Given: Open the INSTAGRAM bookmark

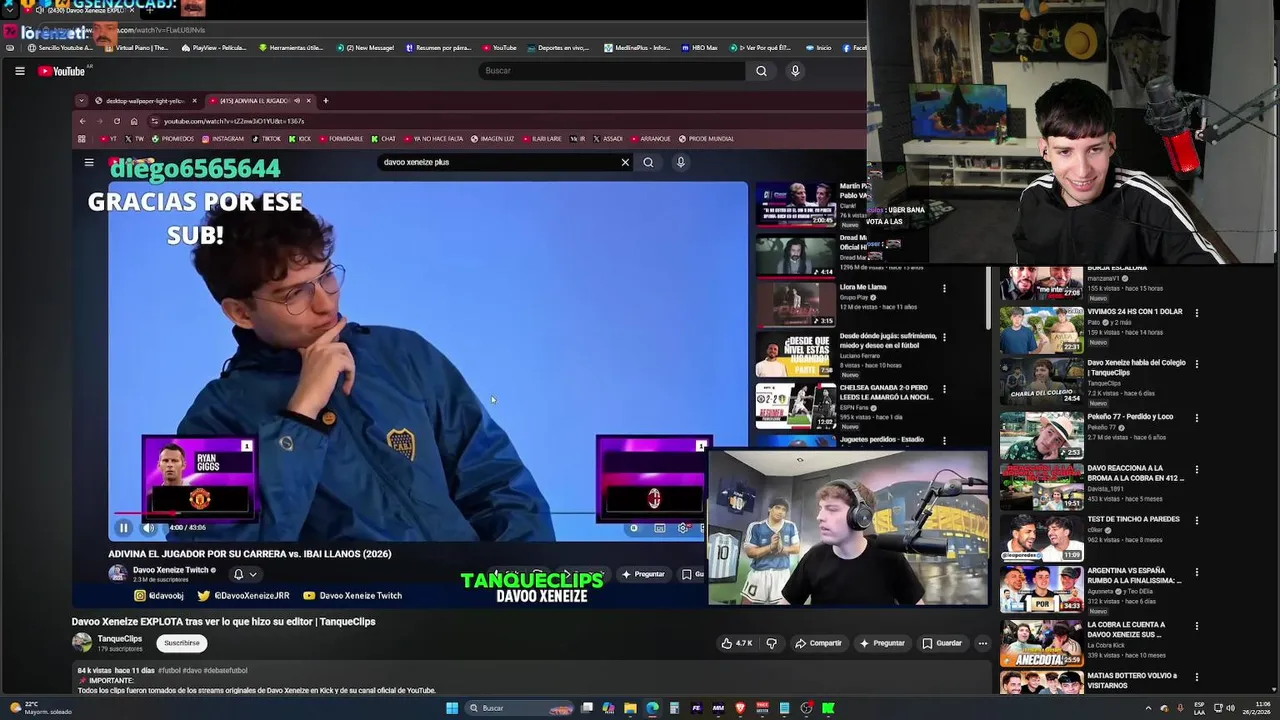Looking at the screenshot, I should click(x=223, y=139).
